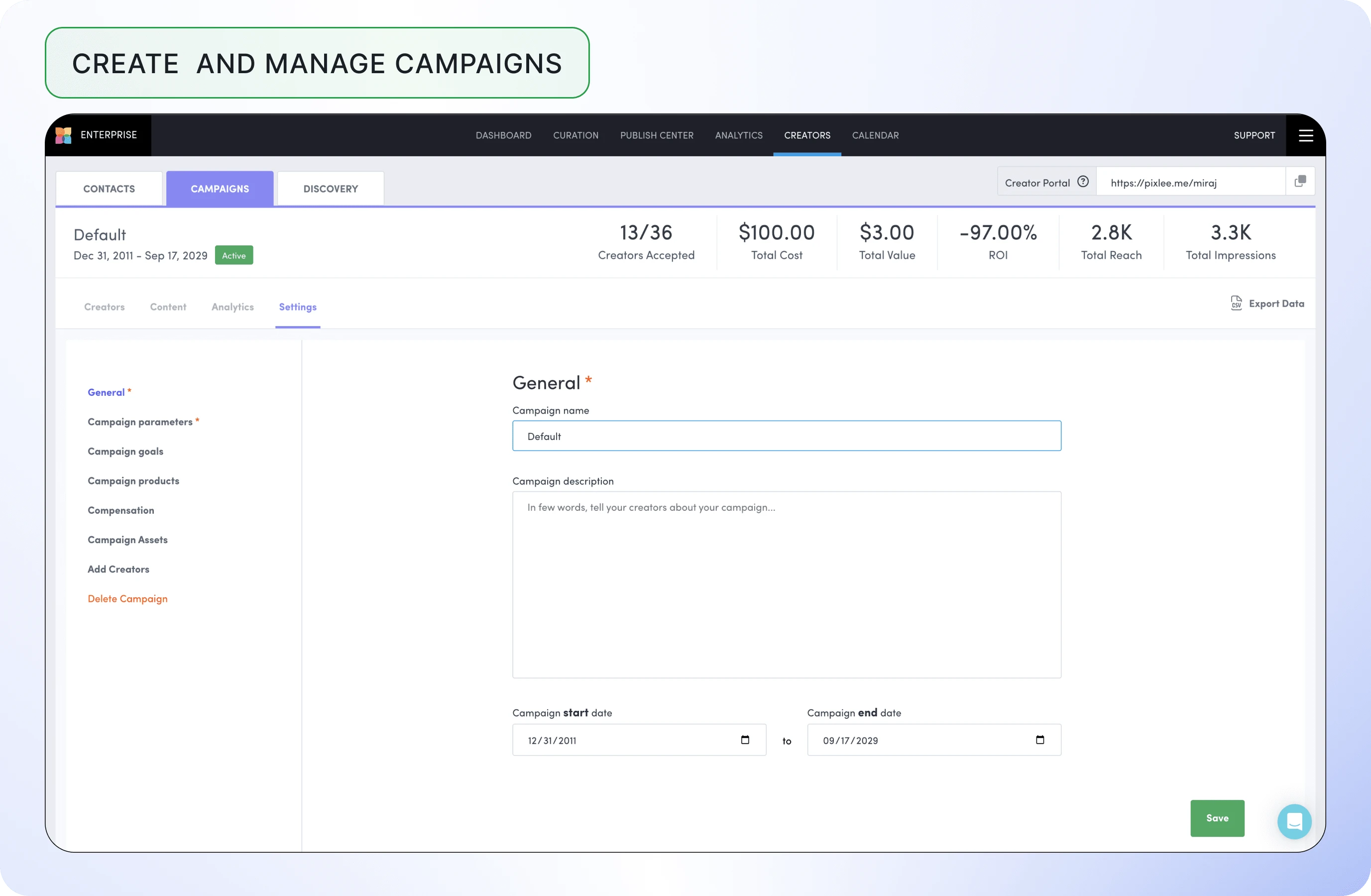Click Delete Campaign link
Viewport: 1371px width, 896px height.
[x=128, y=598]
